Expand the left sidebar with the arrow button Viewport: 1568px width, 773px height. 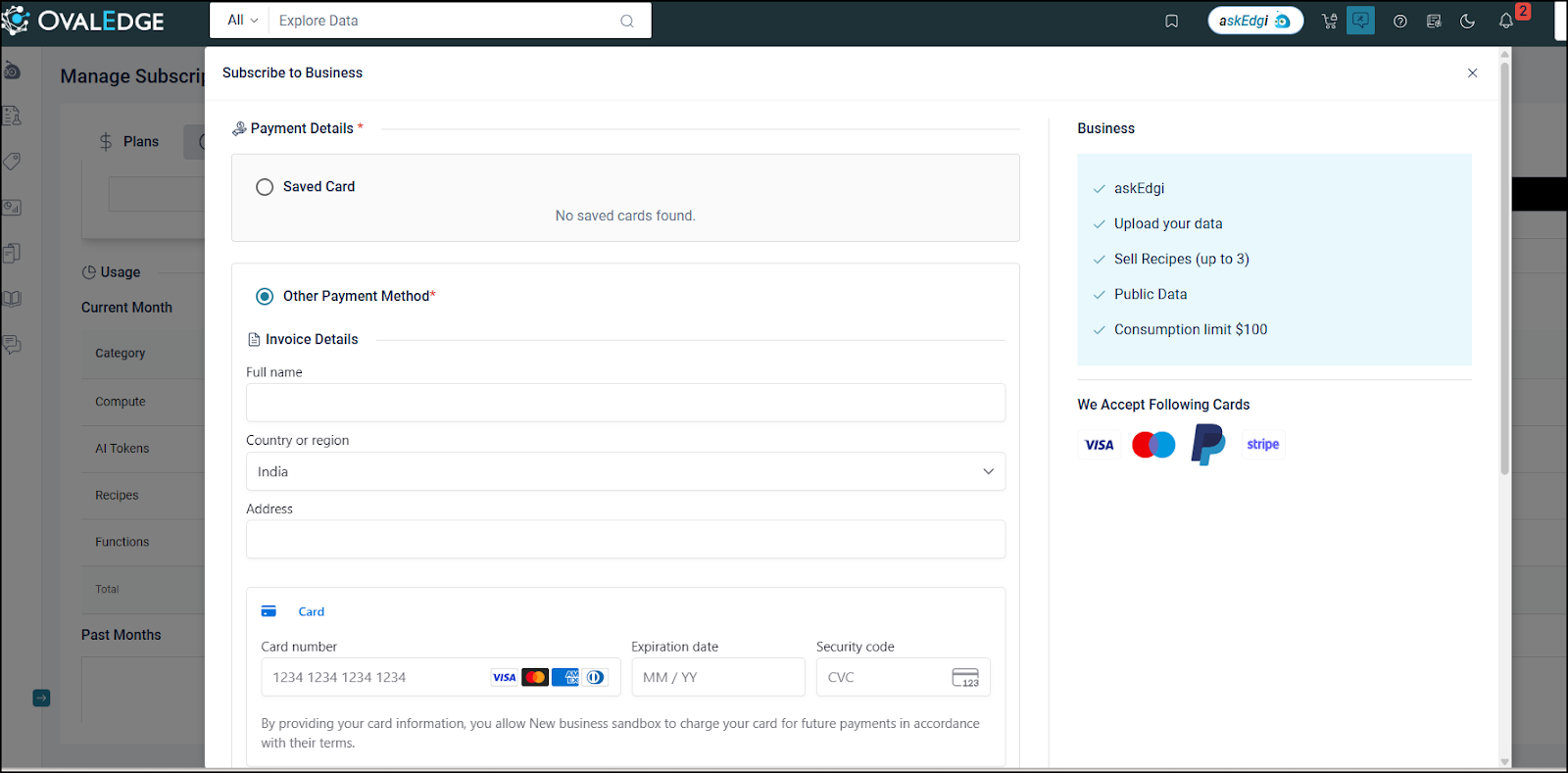(x=41, y=698)
